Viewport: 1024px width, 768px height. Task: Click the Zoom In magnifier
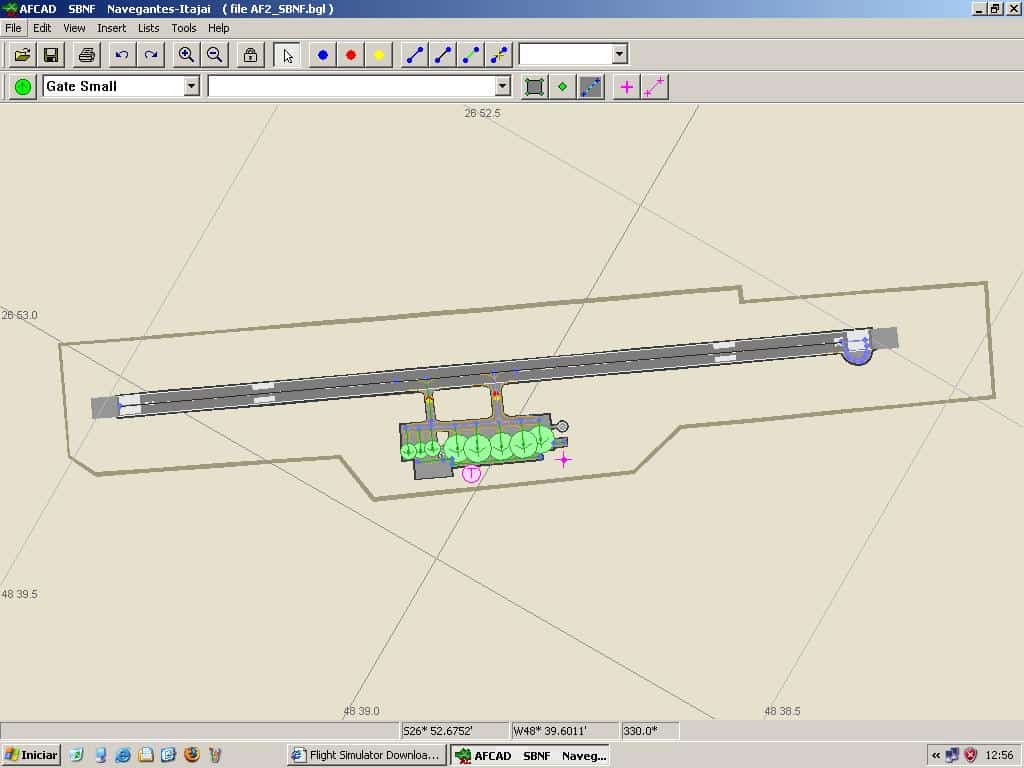pyautogui.click(x=186, y=55)
